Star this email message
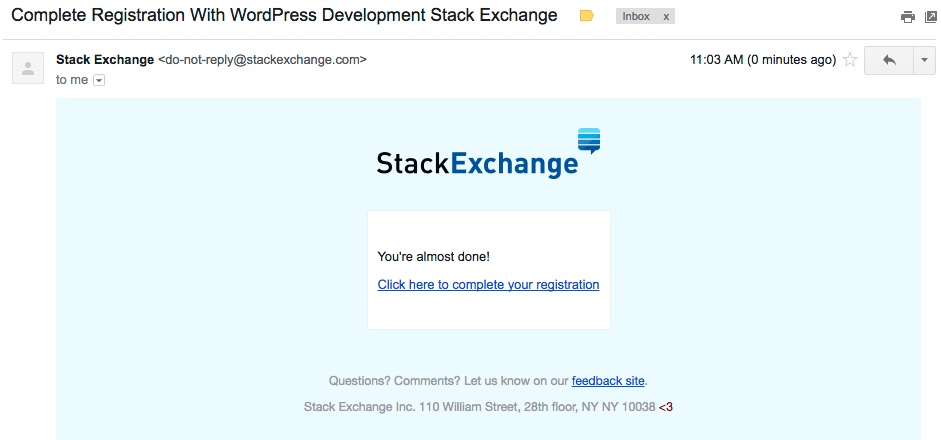941x440 pixels. coord(850,60)
